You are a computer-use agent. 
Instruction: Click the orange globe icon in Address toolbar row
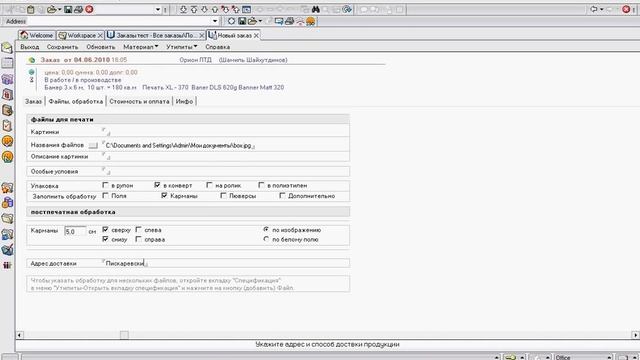(x=311, y=21)
